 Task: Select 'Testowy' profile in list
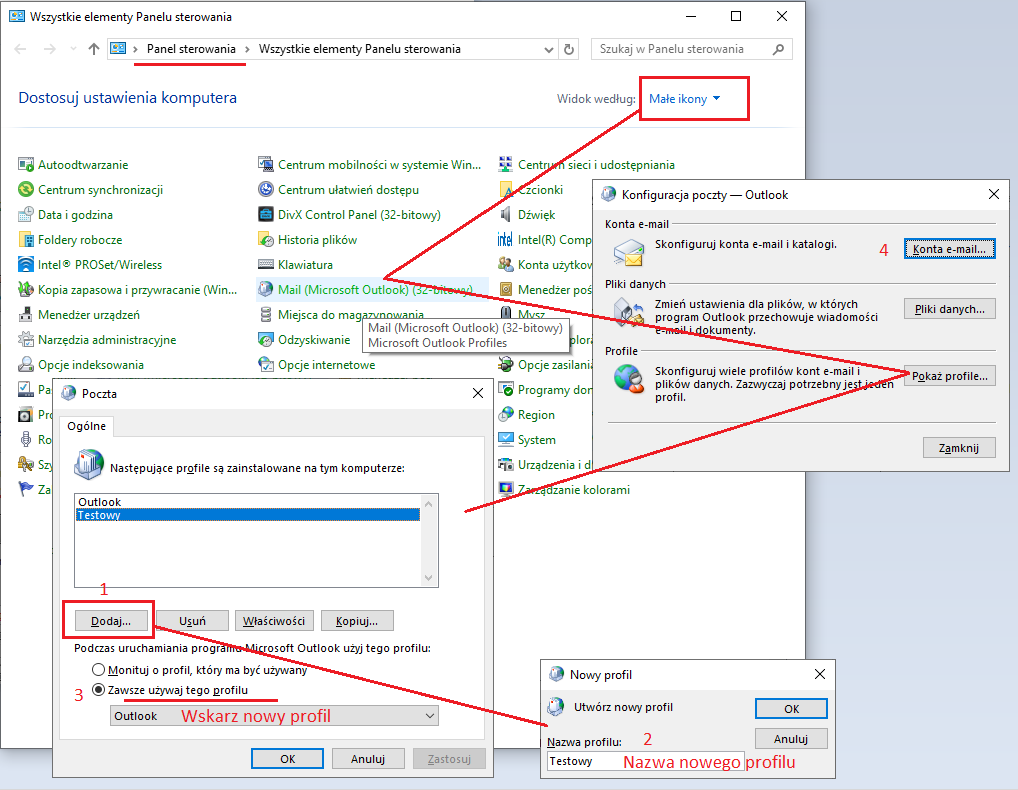tap(247, 515)
